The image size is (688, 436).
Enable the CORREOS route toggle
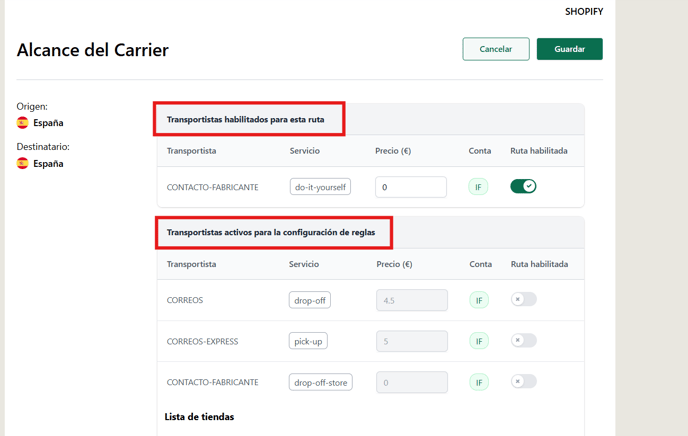click(x=523, y=300)
